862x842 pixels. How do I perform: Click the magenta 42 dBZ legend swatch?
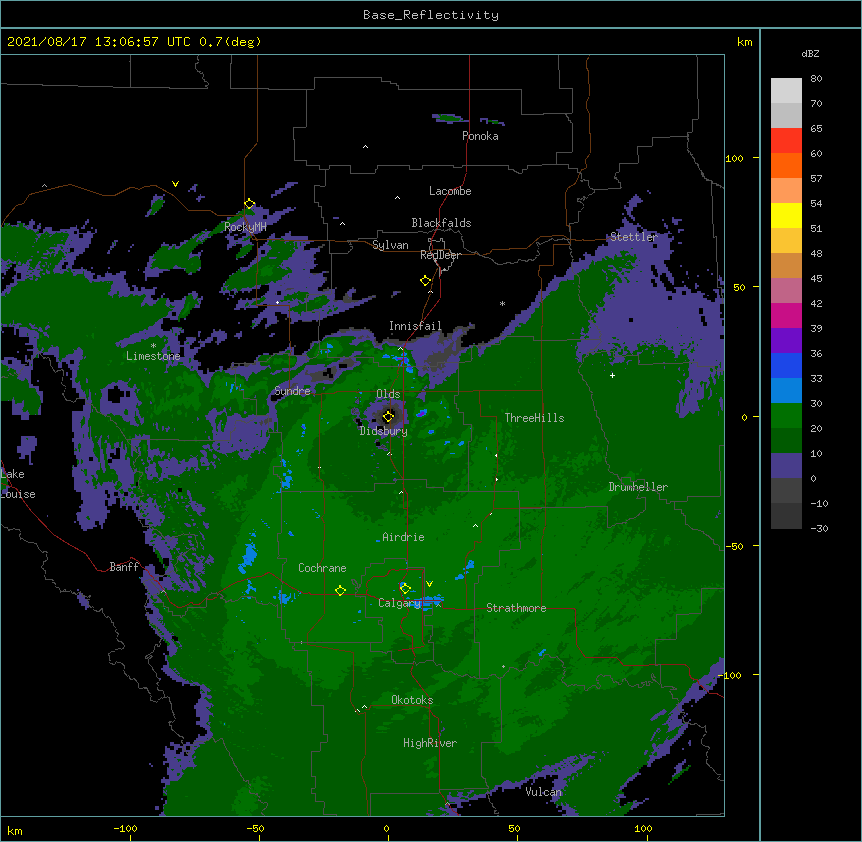tap(786, 315)
